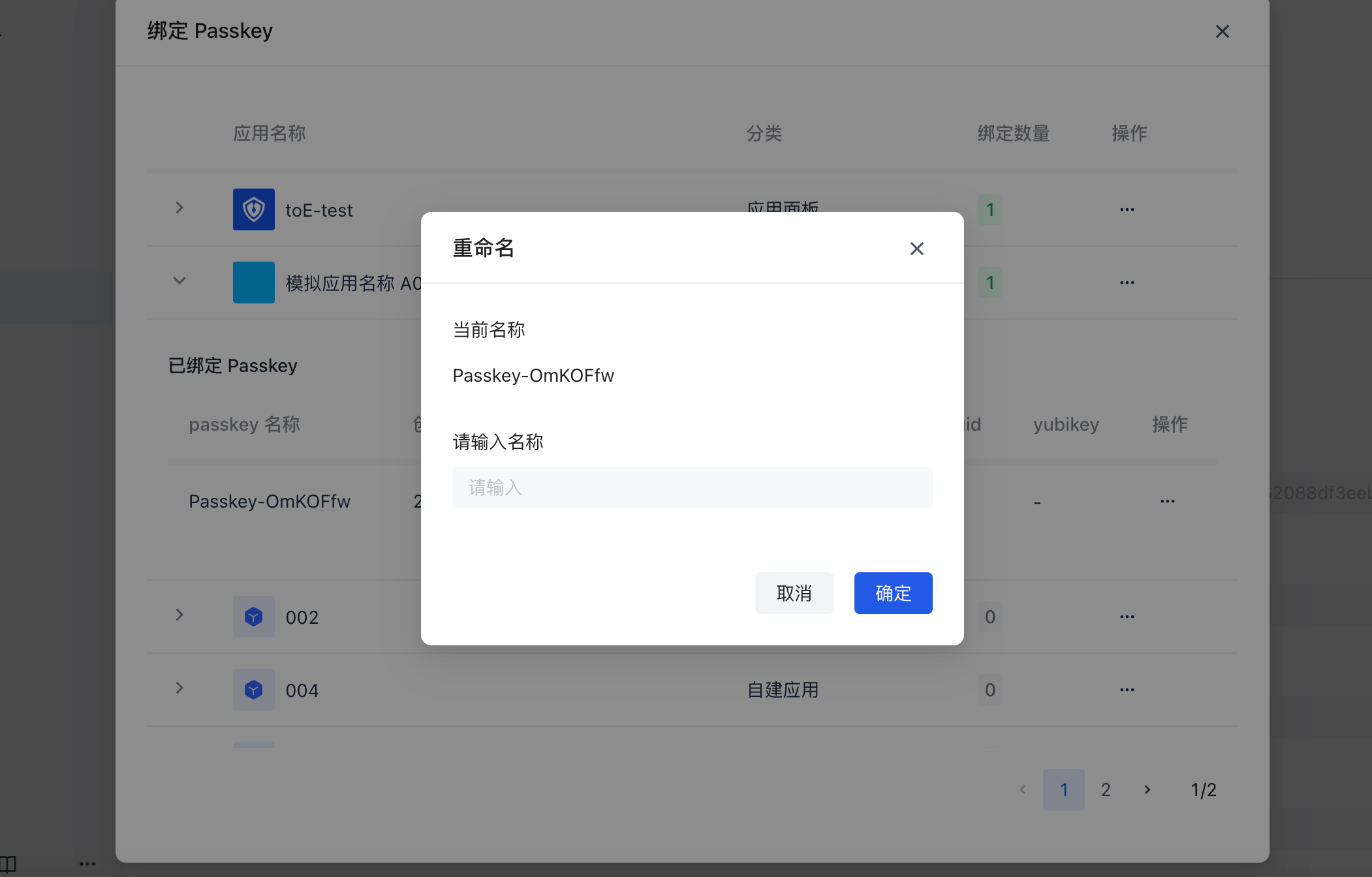Collapse the 模拟应用名称 row chevron
This screenshot has height=877, width=1372.
click(x=179, y=281)
